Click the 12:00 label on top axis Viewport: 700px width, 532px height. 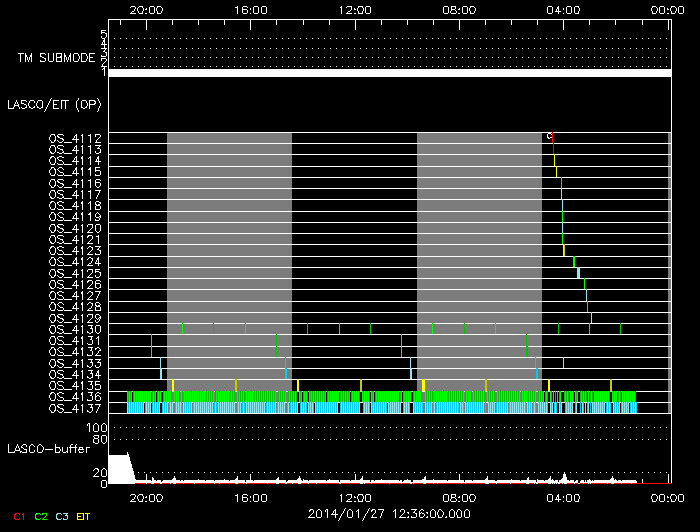point(356,9)
